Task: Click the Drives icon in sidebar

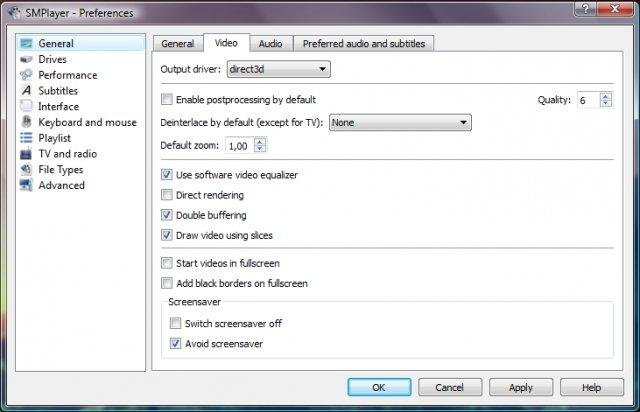Action: click(26, 59)
